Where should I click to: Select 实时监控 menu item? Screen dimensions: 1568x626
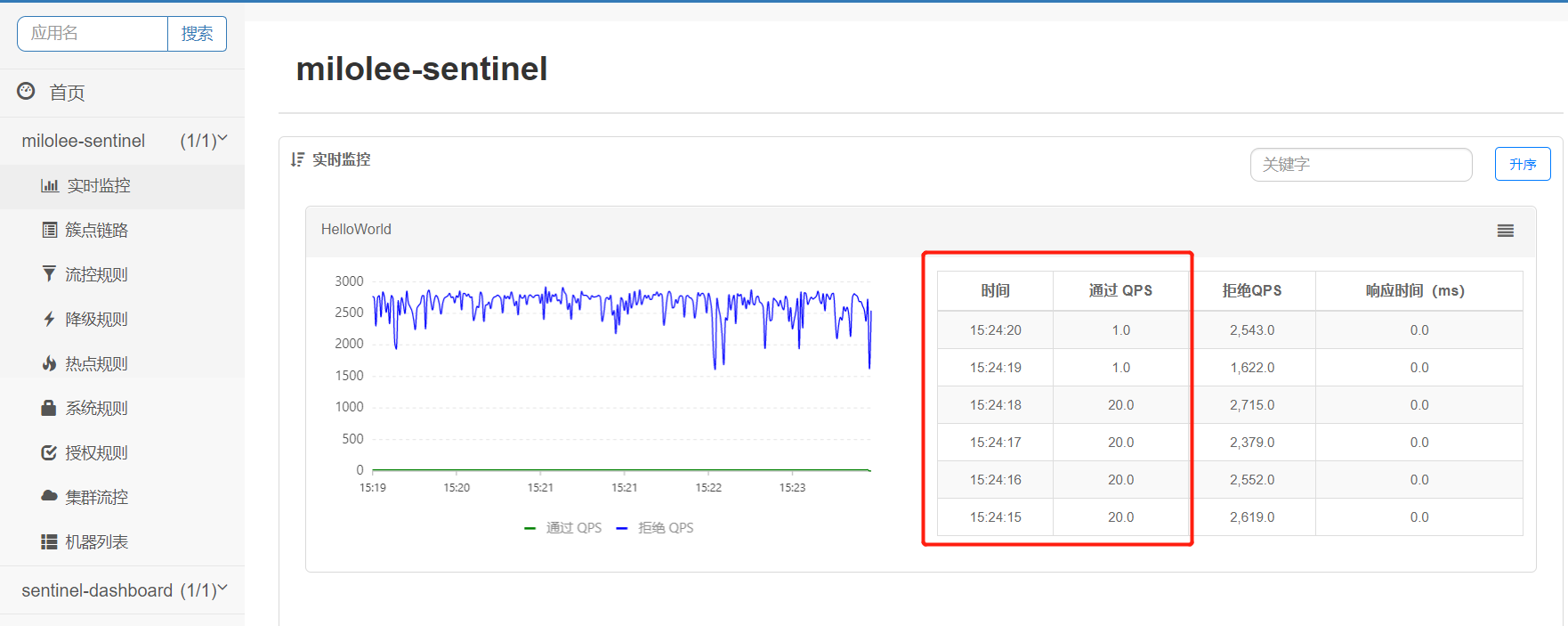click(x=122, y=186)
